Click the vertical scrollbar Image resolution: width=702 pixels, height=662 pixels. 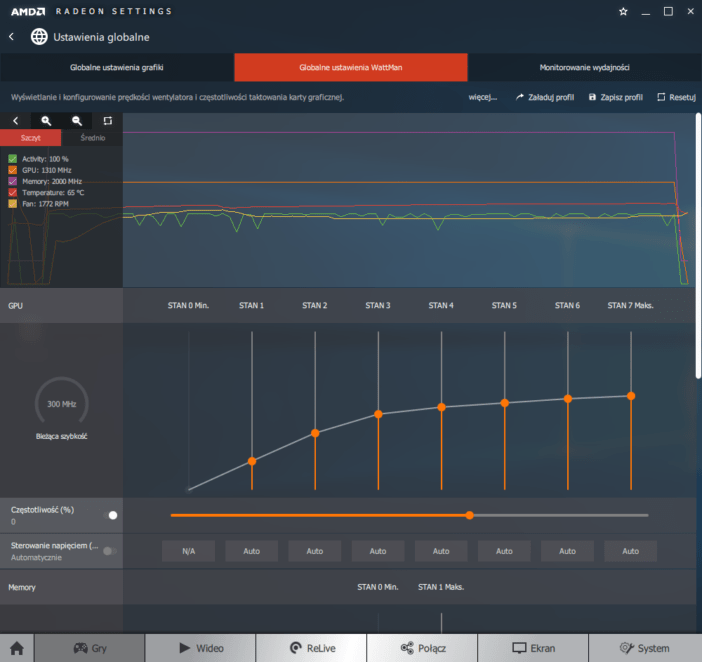698,246
